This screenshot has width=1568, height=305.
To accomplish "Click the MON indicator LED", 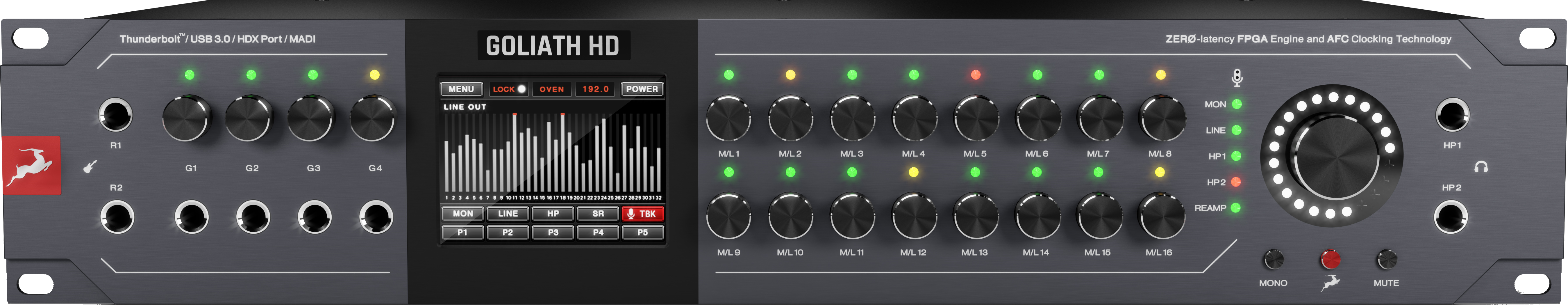I will (1237, 104).
